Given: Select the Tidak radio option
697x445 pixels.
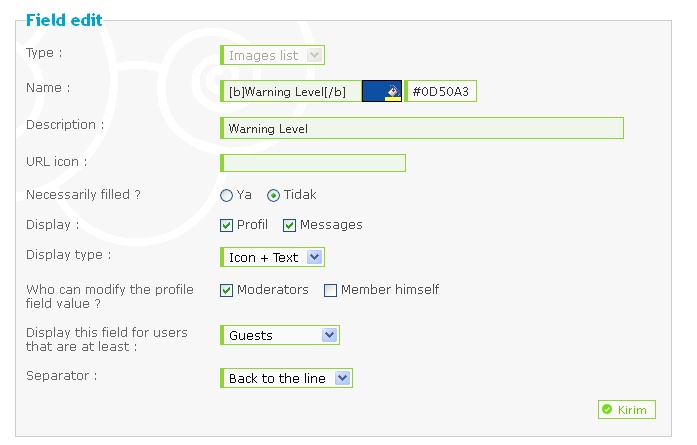Looking at the screenshot, I should pos(273,196).
